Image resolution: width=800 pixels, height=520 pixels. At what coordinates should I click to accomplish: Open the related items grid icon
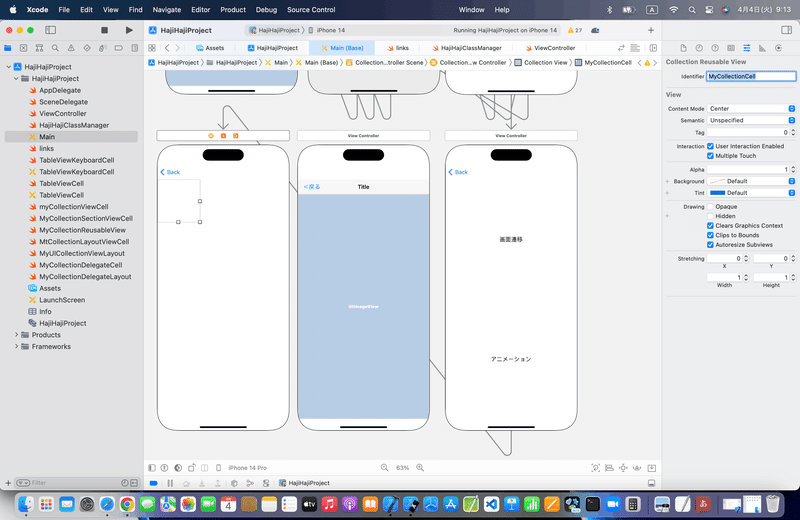tap(152, 48)
